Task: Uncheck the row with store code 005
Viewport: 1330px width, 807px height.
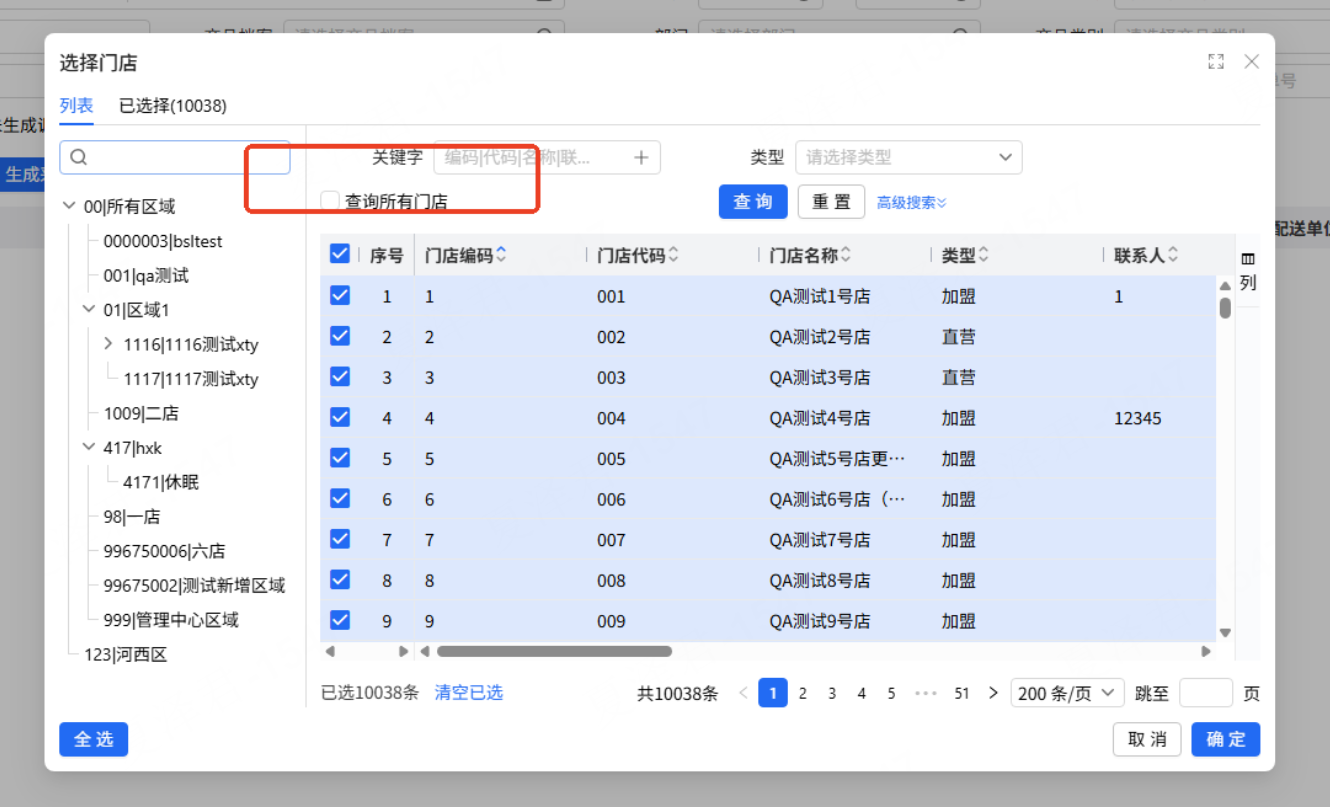Action: pos(340,457)
